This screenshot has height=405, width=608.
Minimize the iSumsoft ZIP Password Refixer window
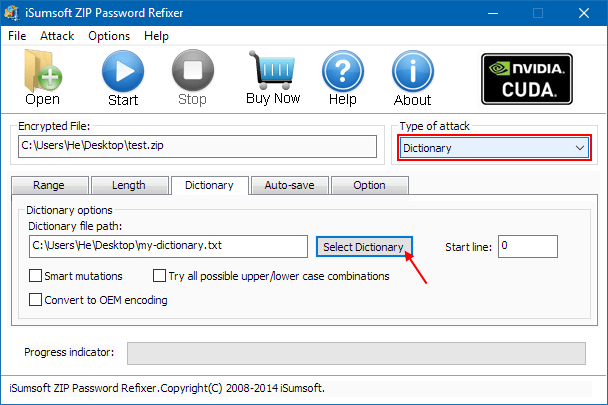coord(493,13)
